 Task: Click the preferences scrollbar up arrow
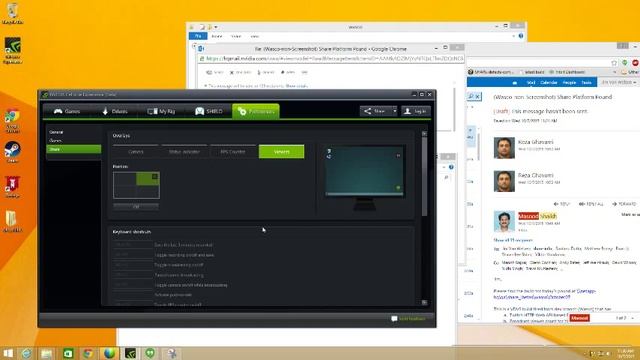pyautogui.click(x=424, y=133)
